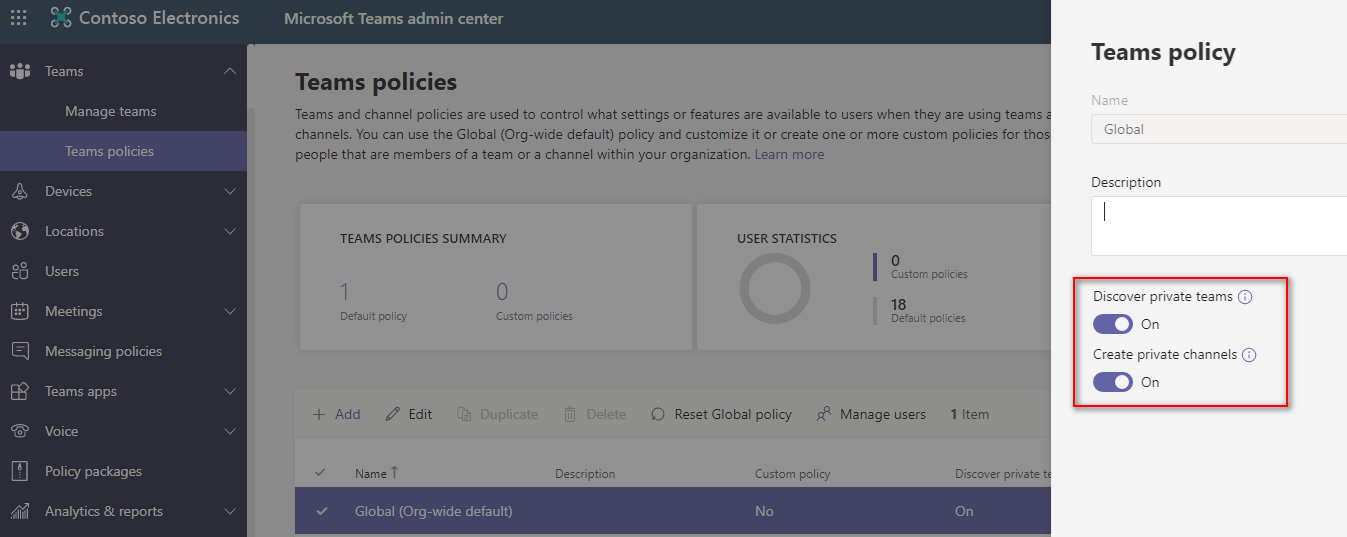This screenshot has height=537, width=1347.
Task: Click the Messaging policies icon
Action: coord(20,351)
